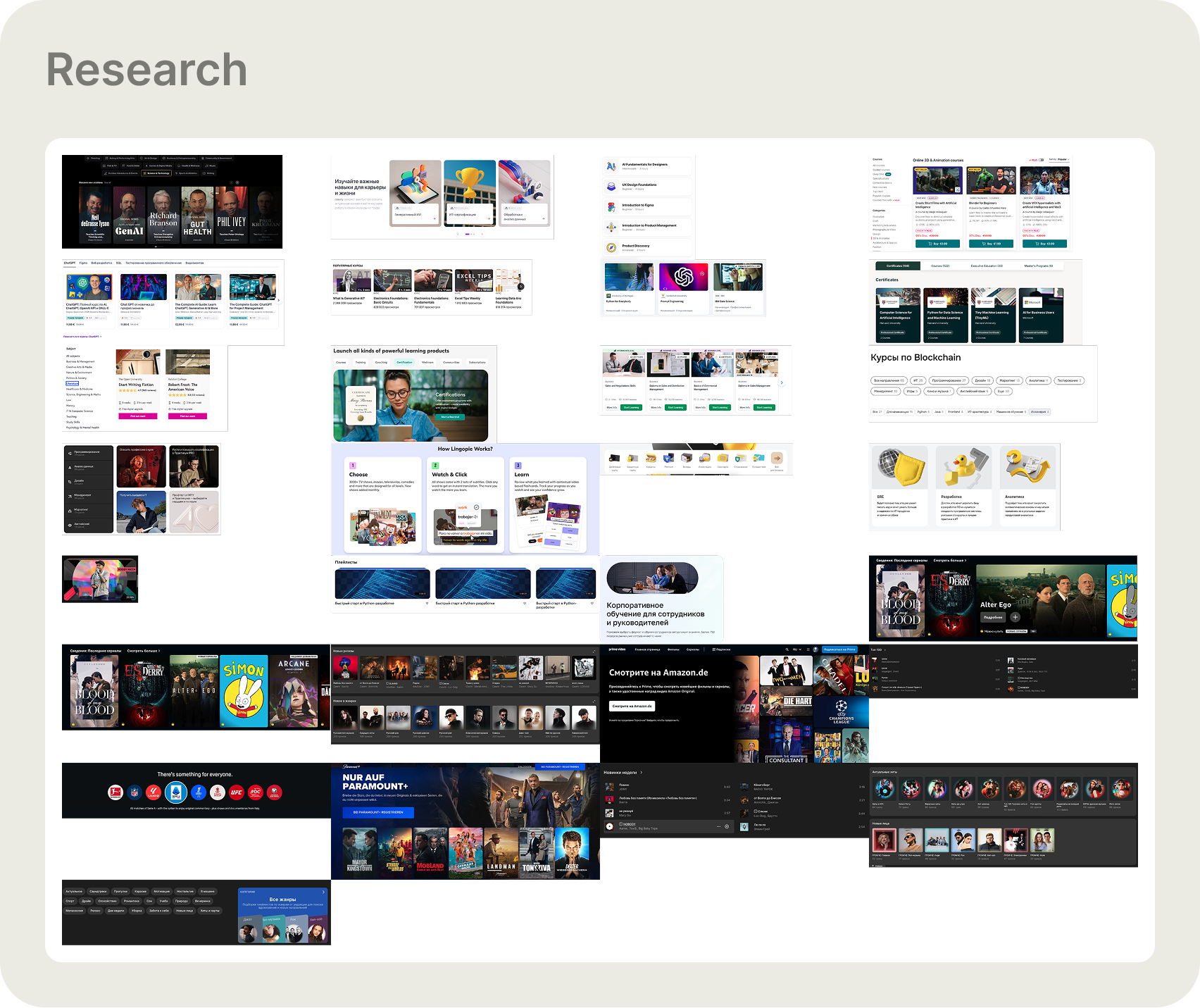Select Literature in the Subject list
The image size is (1200, 1008).
(72, 384)
